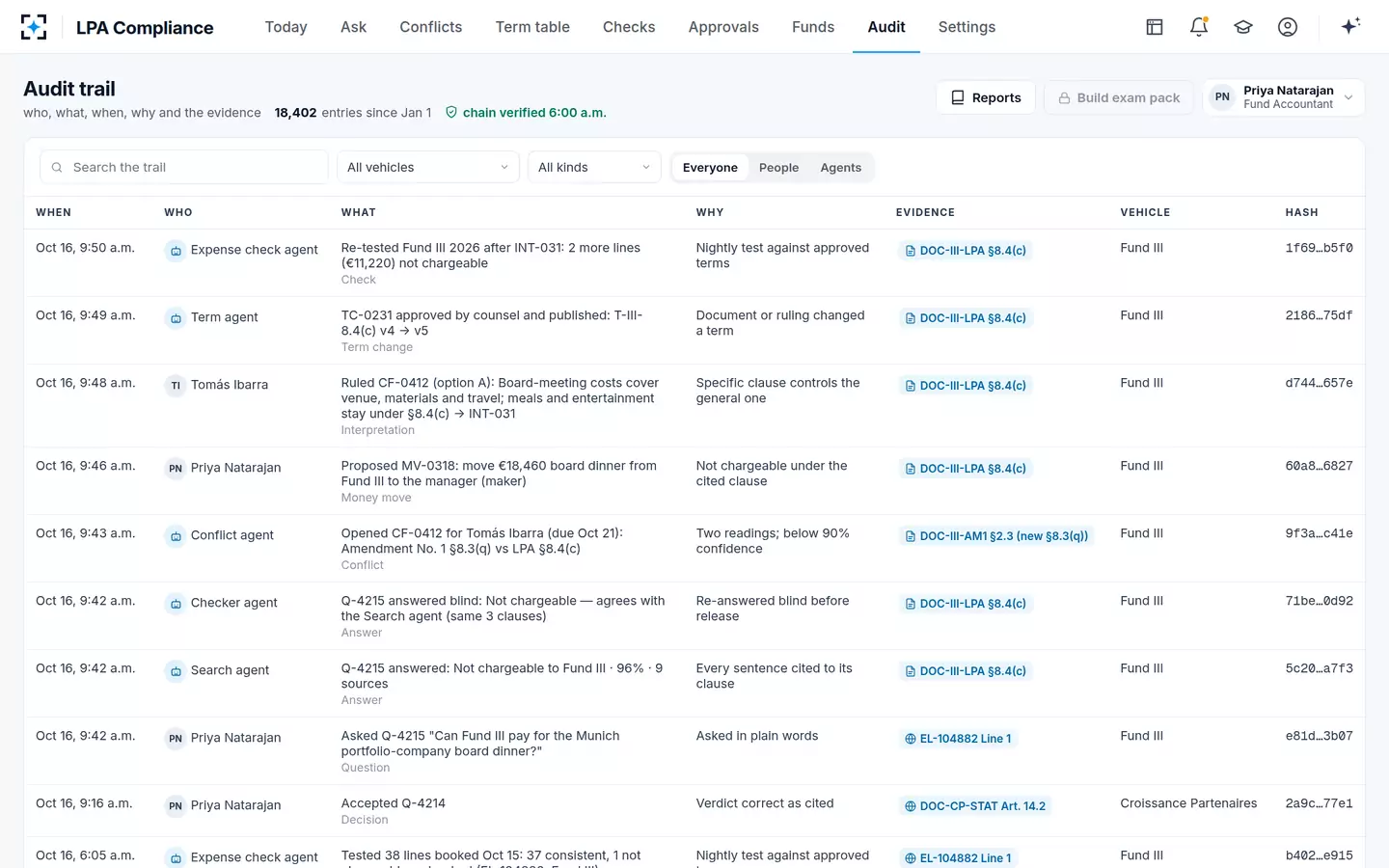Open Priya Natarajan role switcher dropdown
Viewport: 1389px width, 868px height.
pos(1284,97)
